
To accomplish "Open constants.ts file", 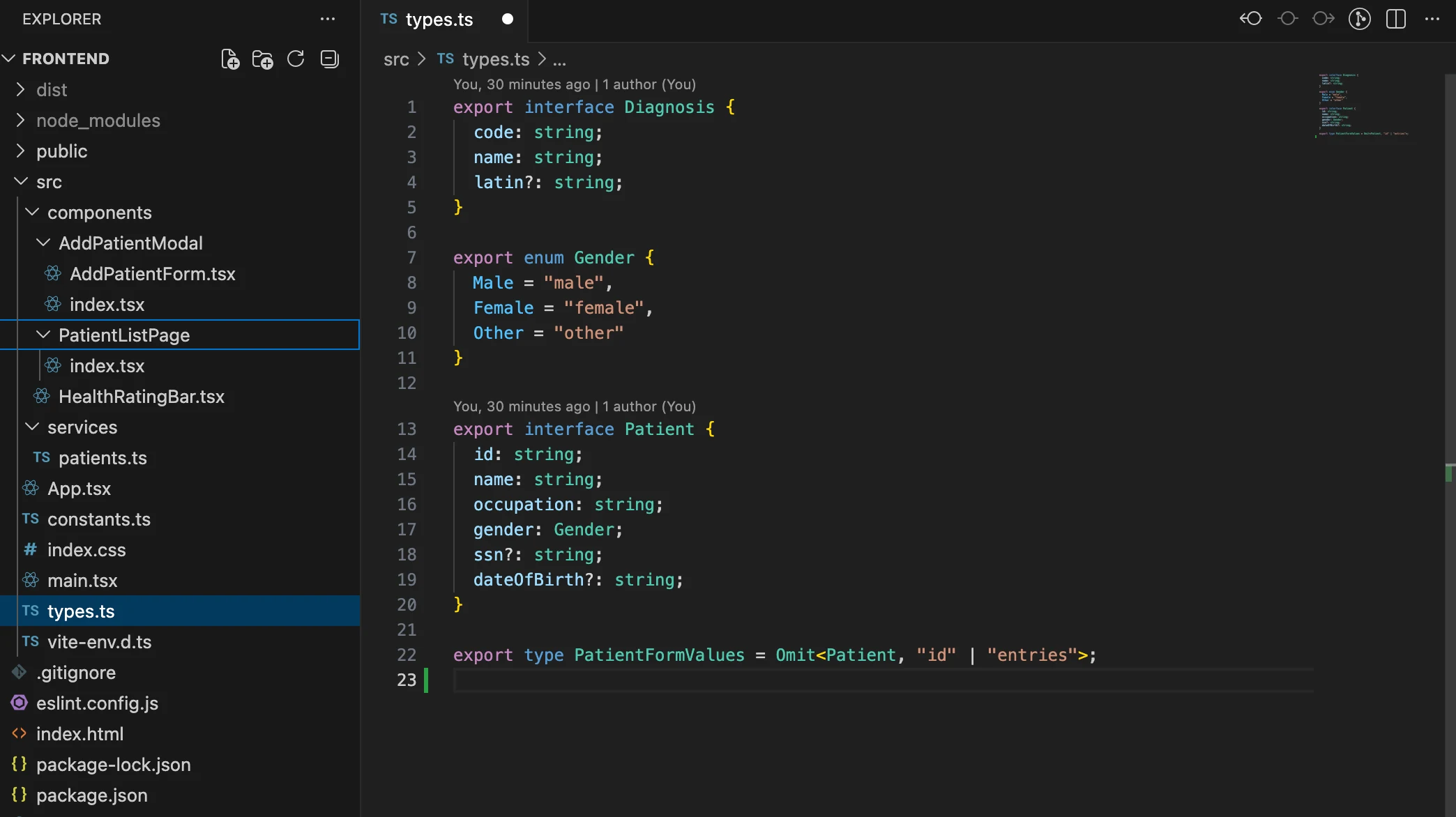I will [180, 519].
